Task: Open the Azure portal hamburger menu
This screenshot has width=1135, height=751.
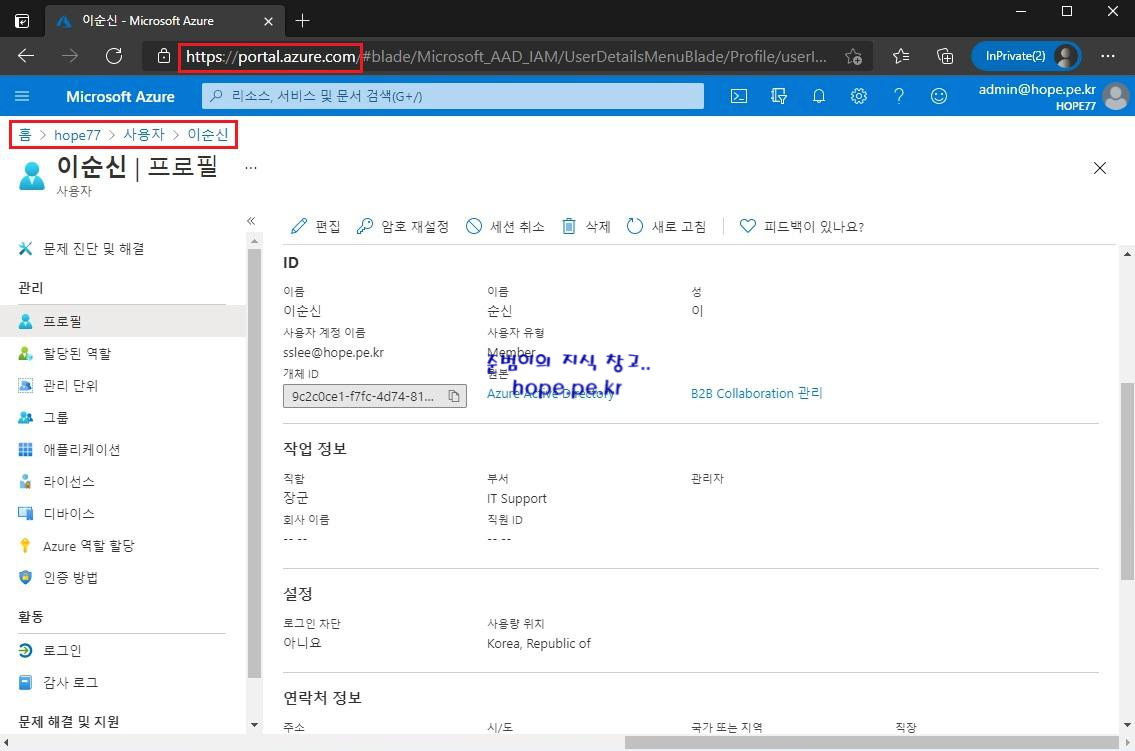Action: [22, 96]
